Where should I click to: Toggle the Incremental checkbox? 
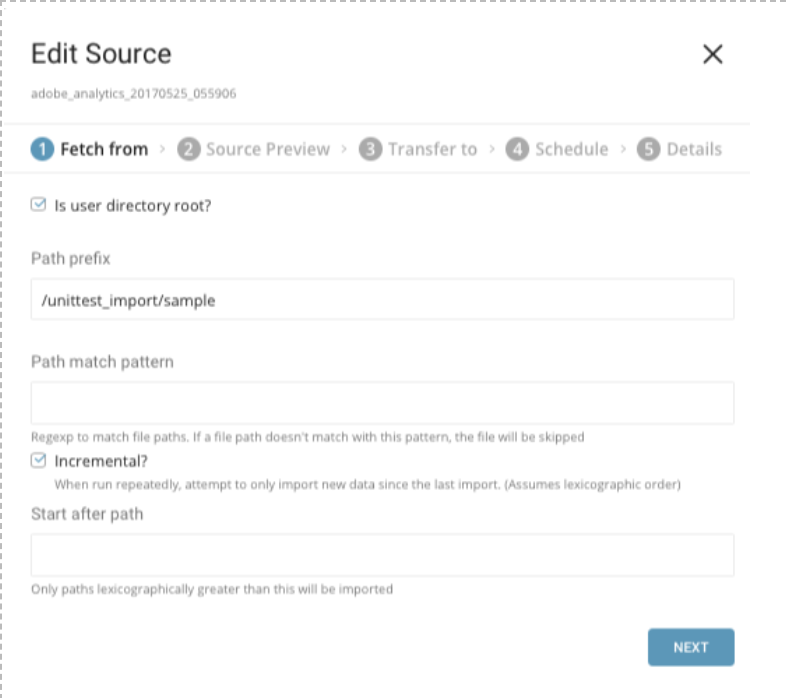click(x=39, y=461)
